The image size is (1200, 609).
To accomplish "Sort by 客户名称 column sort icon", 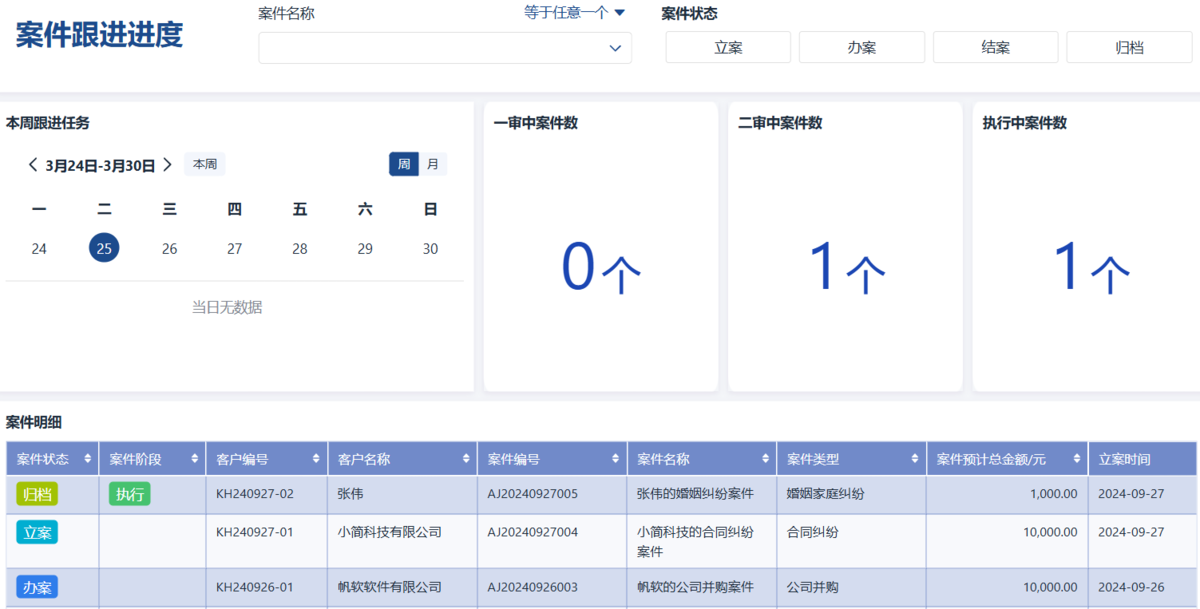I will 467,460.
